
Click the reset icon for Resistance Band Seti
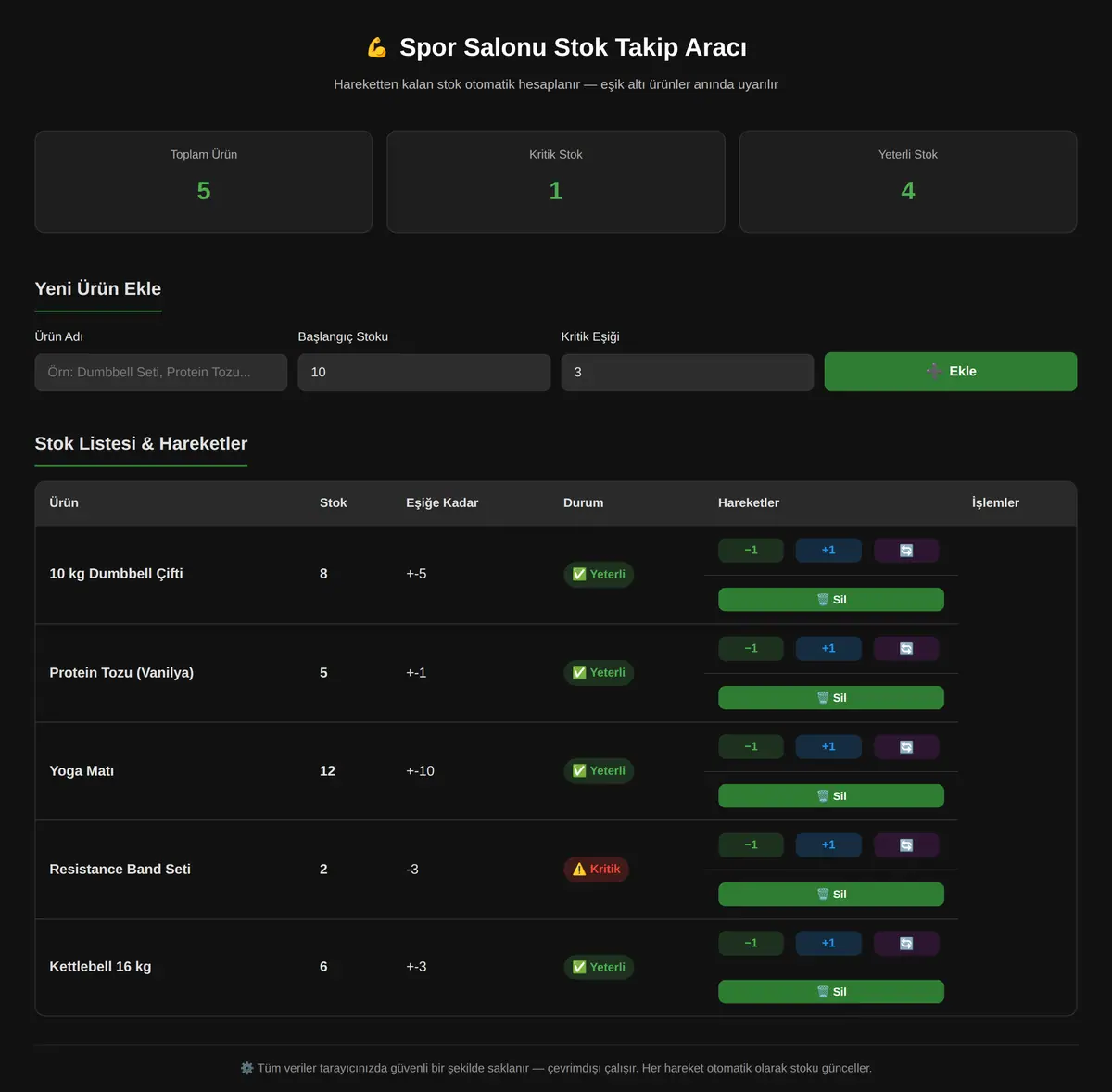click(906, 845)
